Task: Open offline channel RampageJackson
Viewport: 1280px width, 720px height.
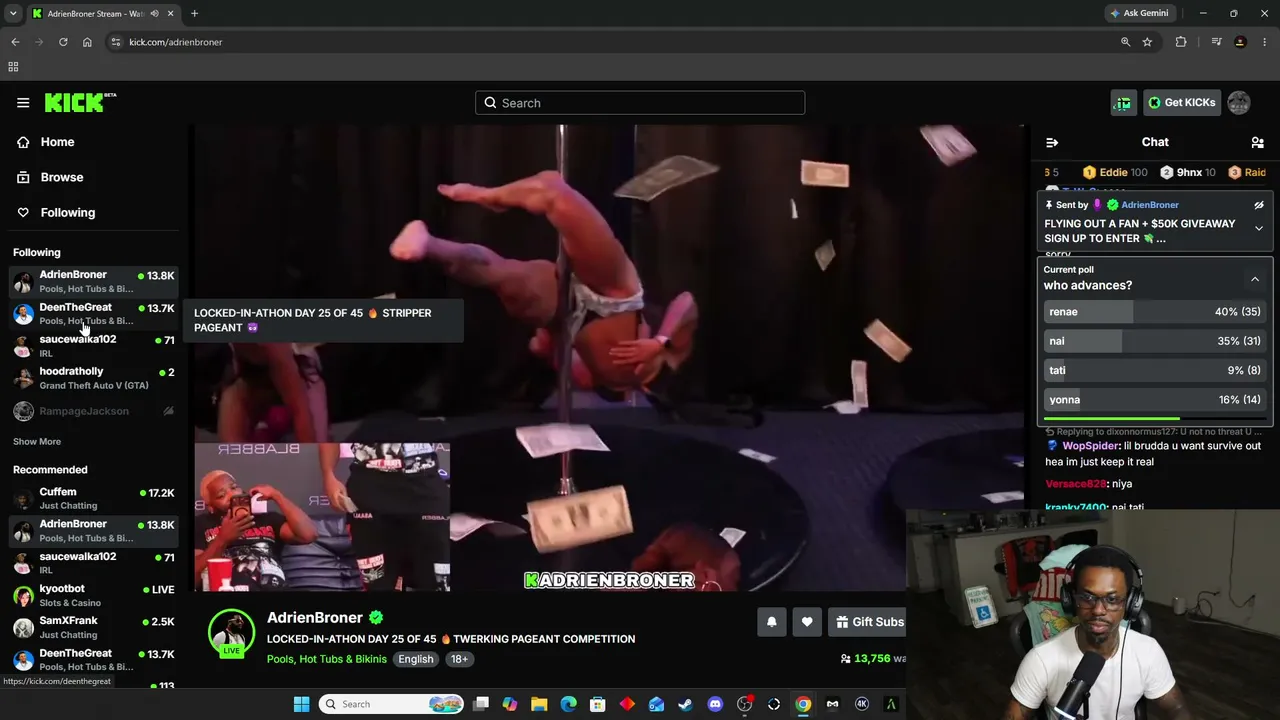Action: coord(93,411)
